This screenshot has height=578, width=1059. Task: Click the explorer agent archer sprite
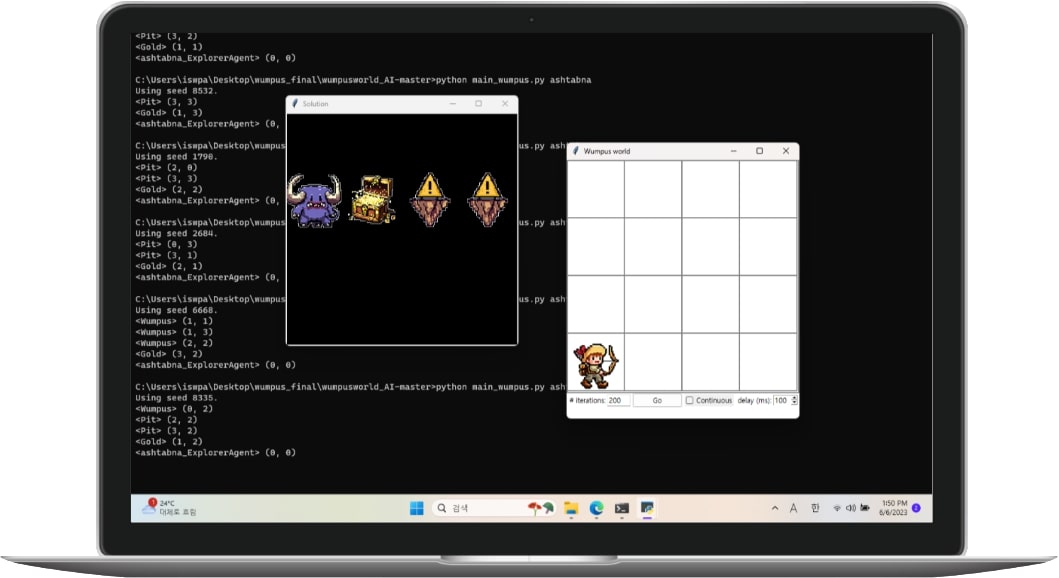point(596,364)
